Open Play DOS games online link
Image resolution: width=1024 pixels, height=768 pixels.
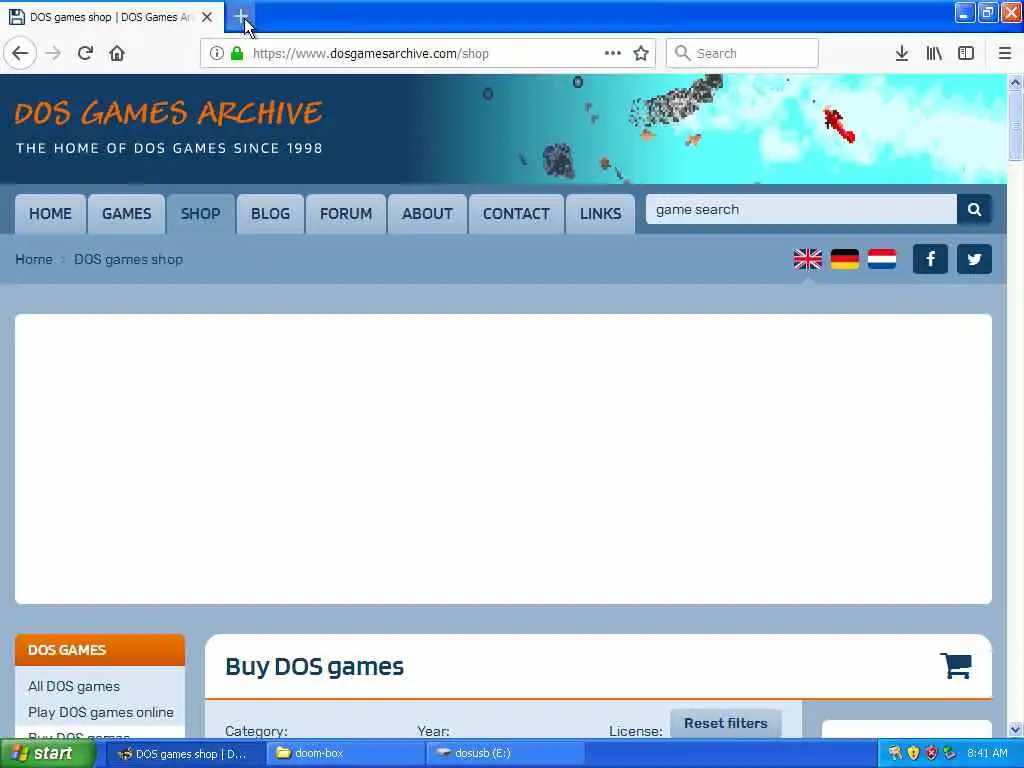pyautogui.click(x=101, y=712)
